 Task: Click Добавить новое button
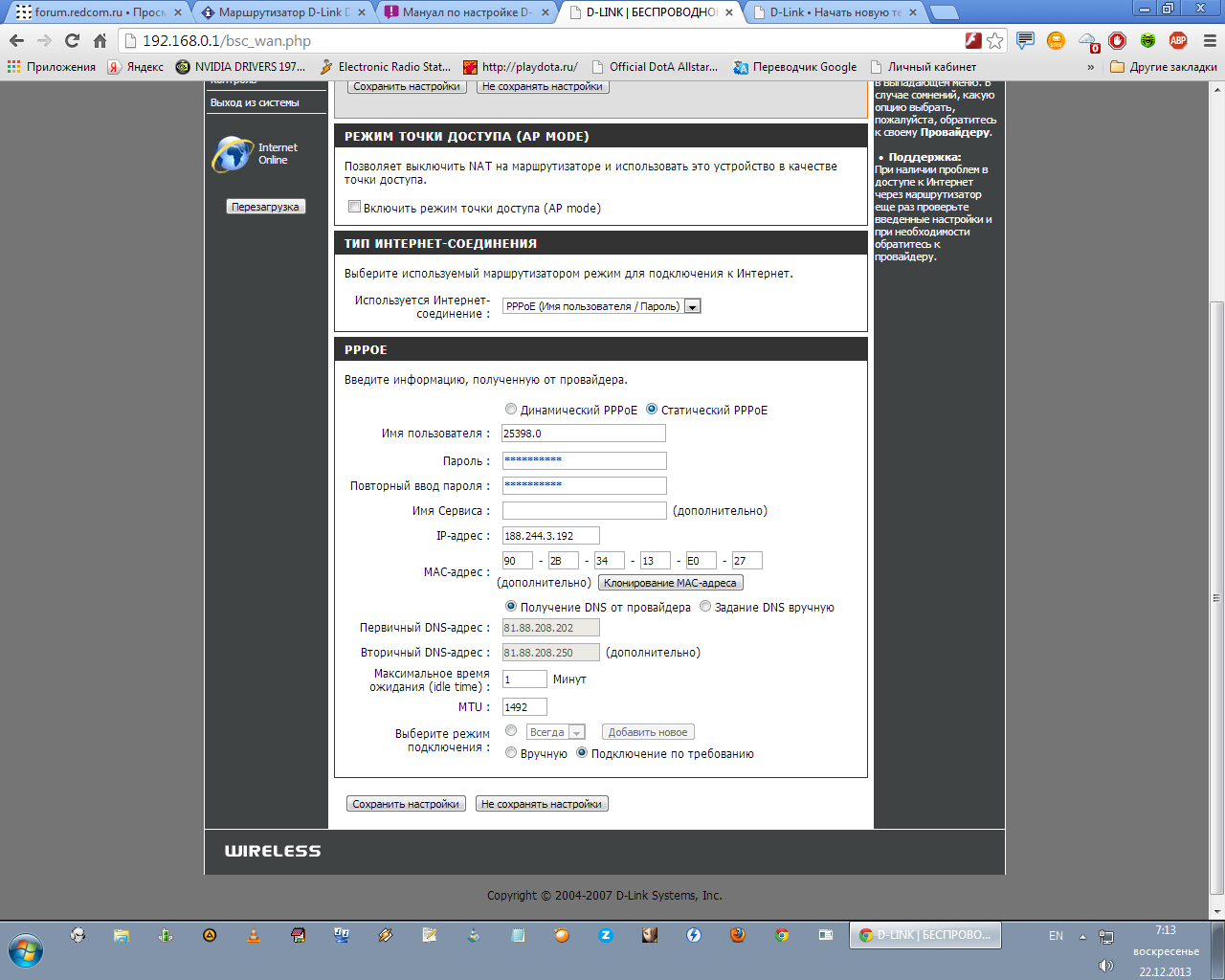(648, 732)
